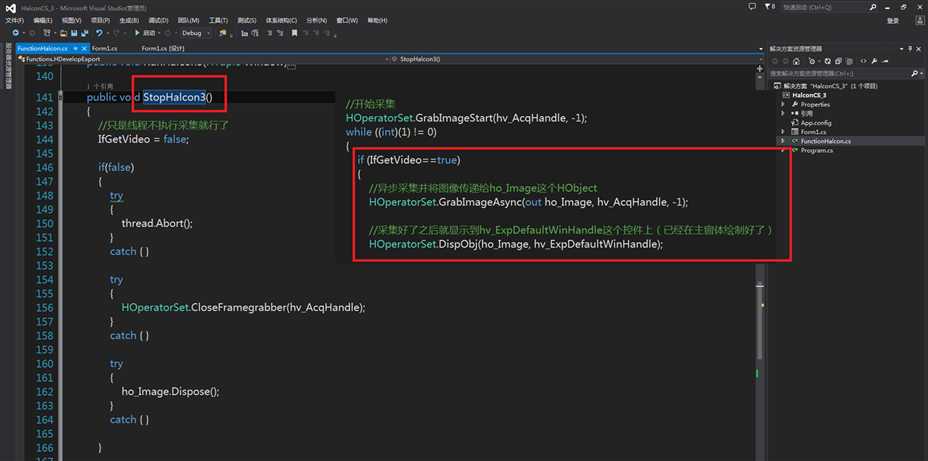
Task: Switch to the Form1.cs [设计] tab
Action: coord(163,49)
